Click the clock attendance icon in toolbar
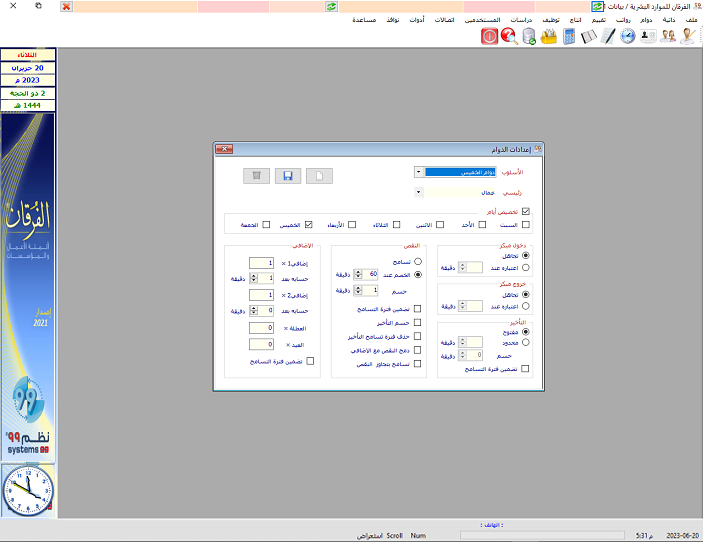 (628, 36)
